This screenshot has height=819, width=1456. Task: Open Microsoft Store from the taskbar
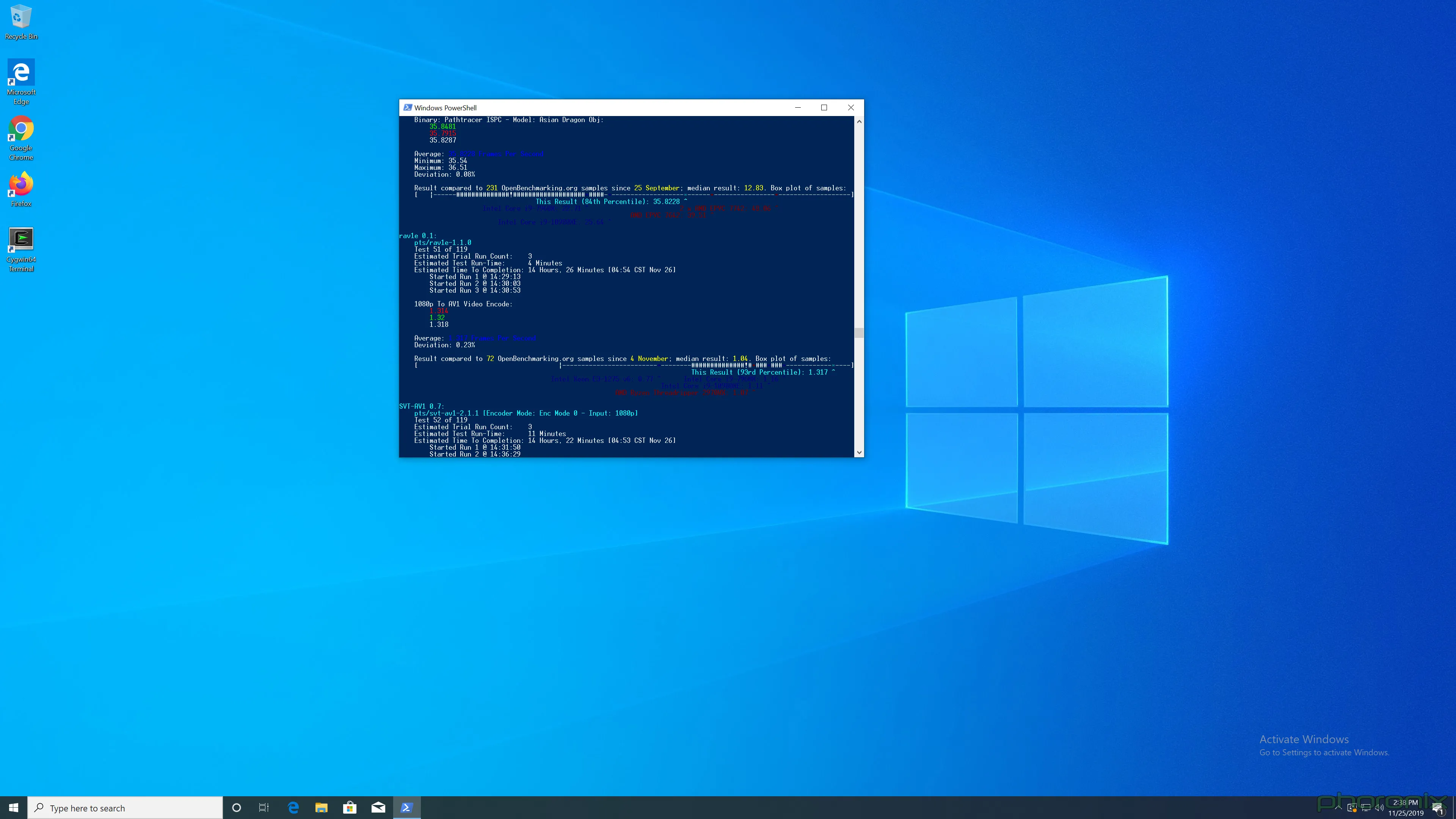350,808
